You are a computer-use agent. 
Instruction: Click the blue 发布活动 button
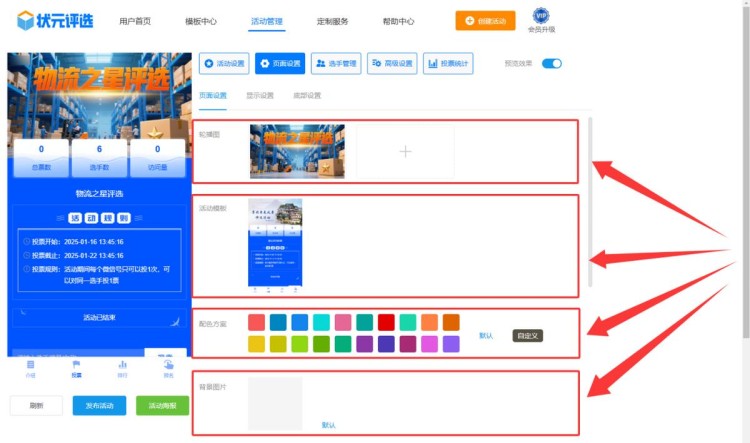(99, 405)
